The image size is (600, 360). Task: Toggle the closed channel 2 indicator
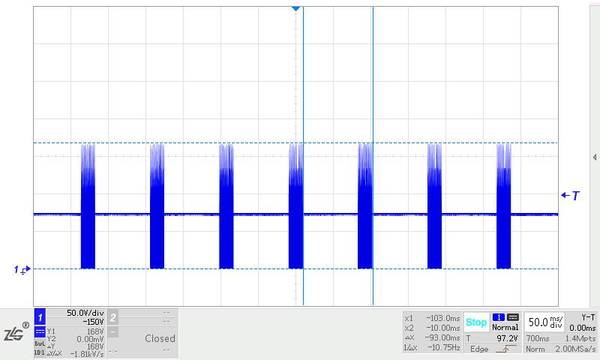[x=113, y=318]
